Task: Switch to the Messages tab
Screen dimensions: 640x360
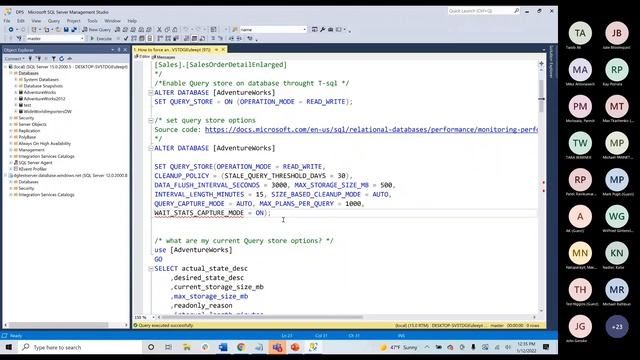Action: 165,57
